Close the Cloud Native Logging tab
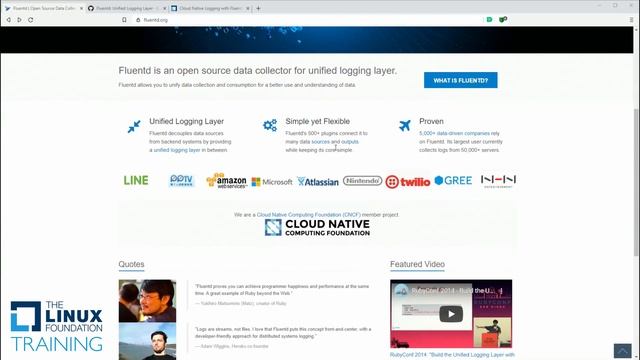Viewport: 640px width, 360px height. [x=248, y=8]
